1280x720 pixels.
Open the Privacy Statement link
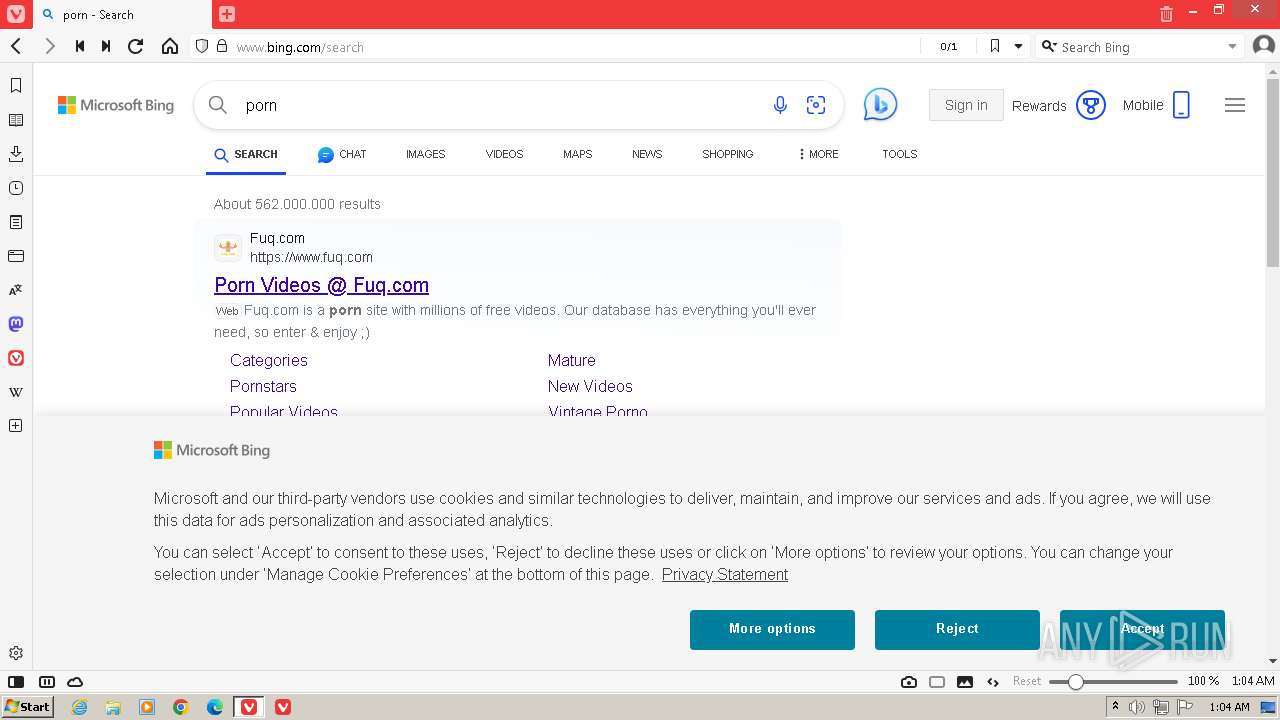point(724,574)
